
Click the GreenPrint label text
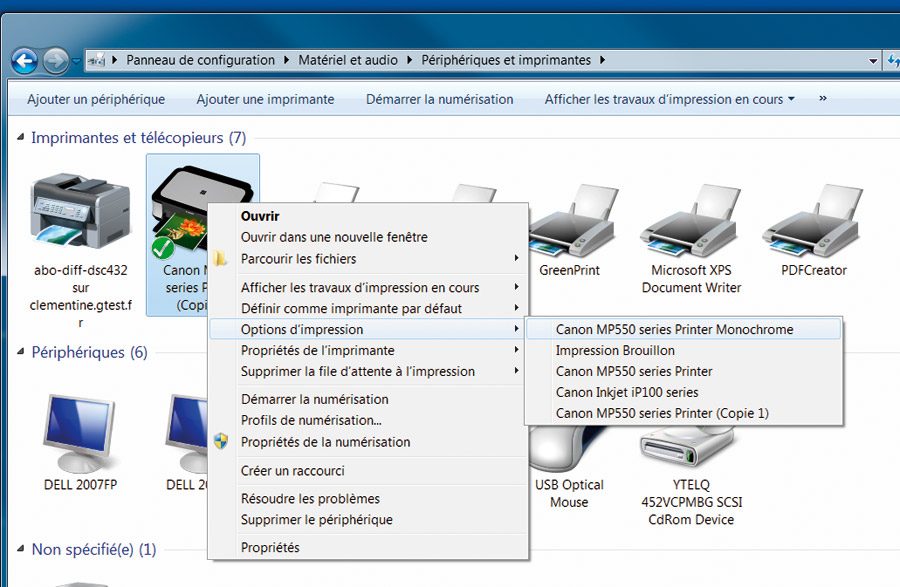pyautogui.click(x=569, y=270)
